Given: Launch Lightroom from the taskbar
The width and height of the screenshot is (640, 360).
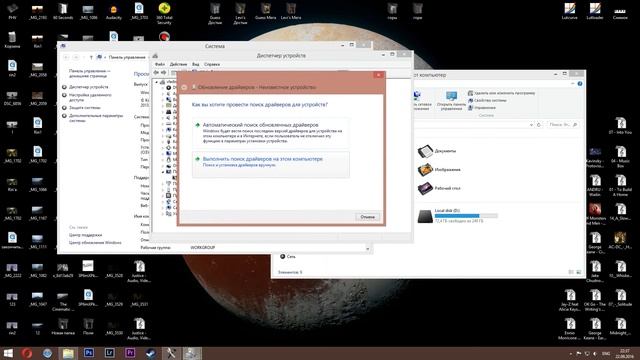Looking at the screenshot, I should click(109, 353).
